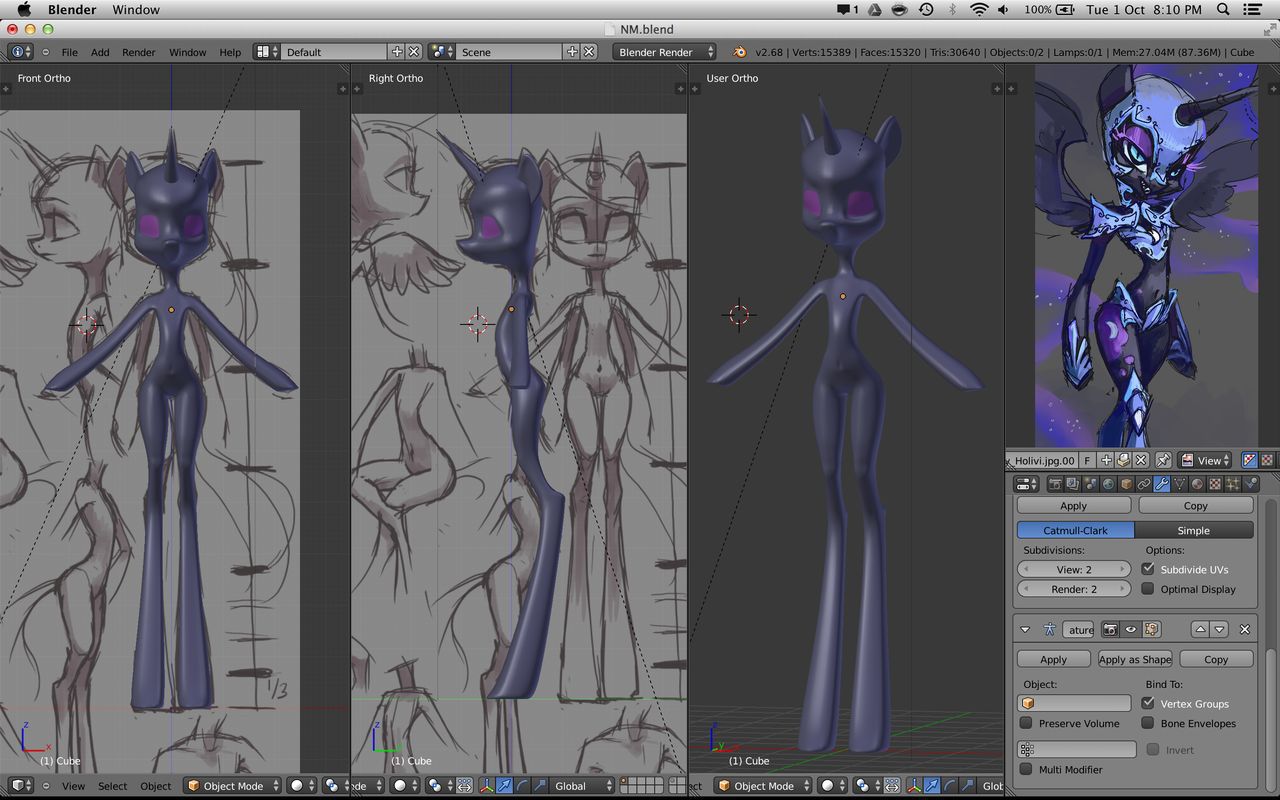Open the World properties tab icon
Viewport: 1280px width, 800px height.
click(1108, 484)
